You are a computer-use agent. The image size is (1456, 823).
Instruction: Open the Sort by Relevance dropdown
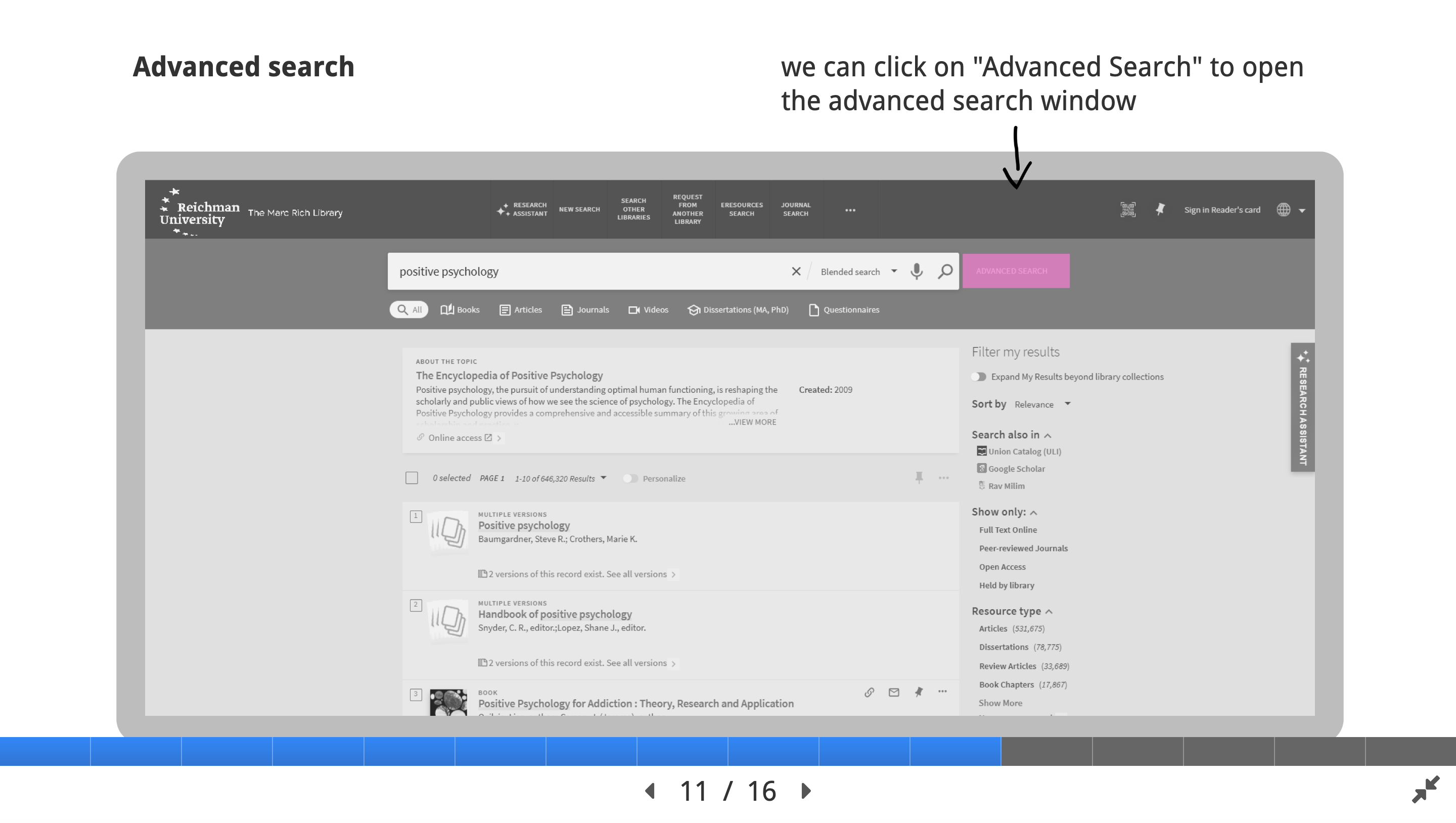1041,404
